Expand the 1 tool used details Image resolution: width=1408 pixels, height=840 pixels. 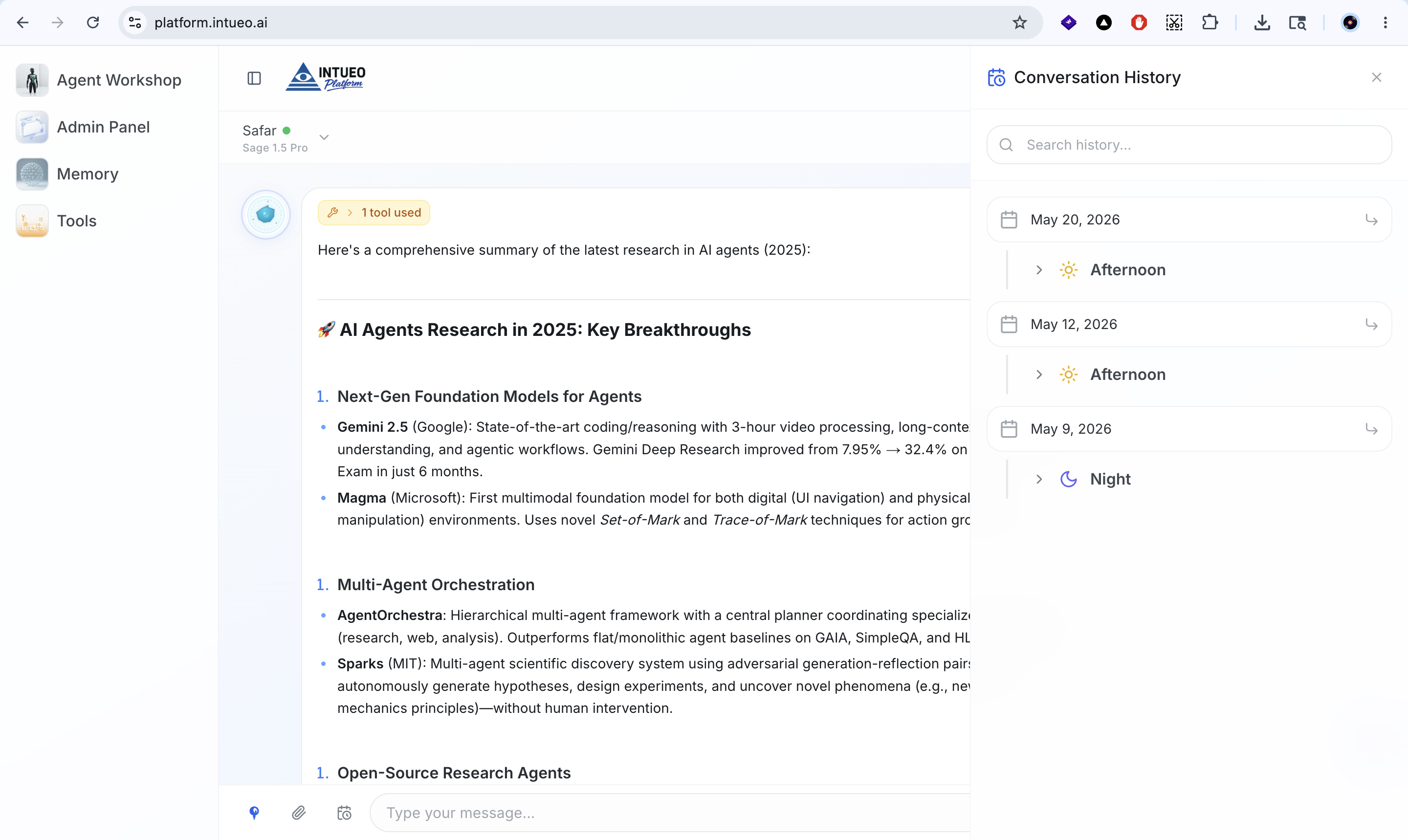(374, 213)
